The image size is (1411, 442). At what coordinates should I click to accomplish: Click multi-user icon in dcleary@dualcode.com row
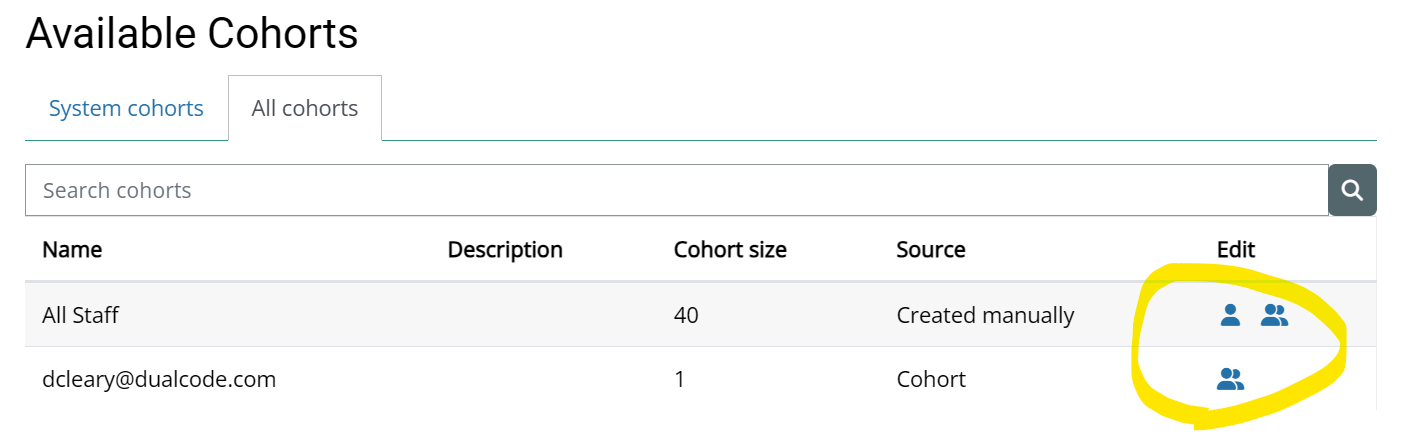[1230, 379]
